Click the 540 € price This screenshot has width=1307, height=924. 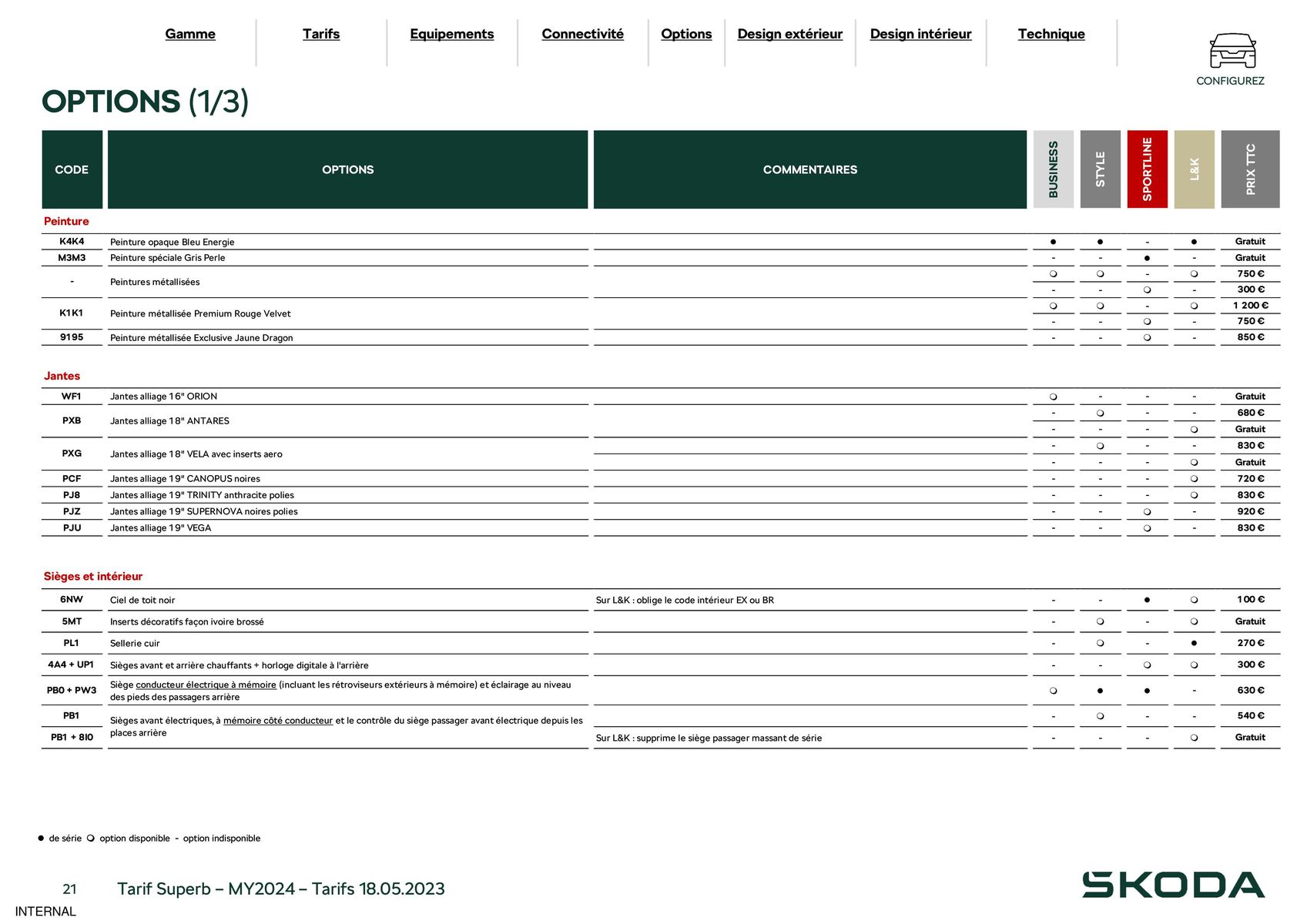point(1251,716)
